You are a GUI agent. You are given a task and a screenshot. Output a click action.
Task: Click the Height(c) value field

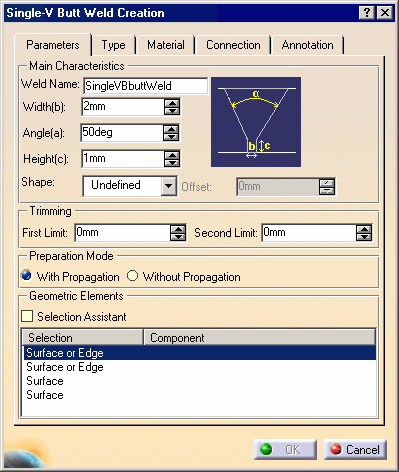(x=123, y=159)
